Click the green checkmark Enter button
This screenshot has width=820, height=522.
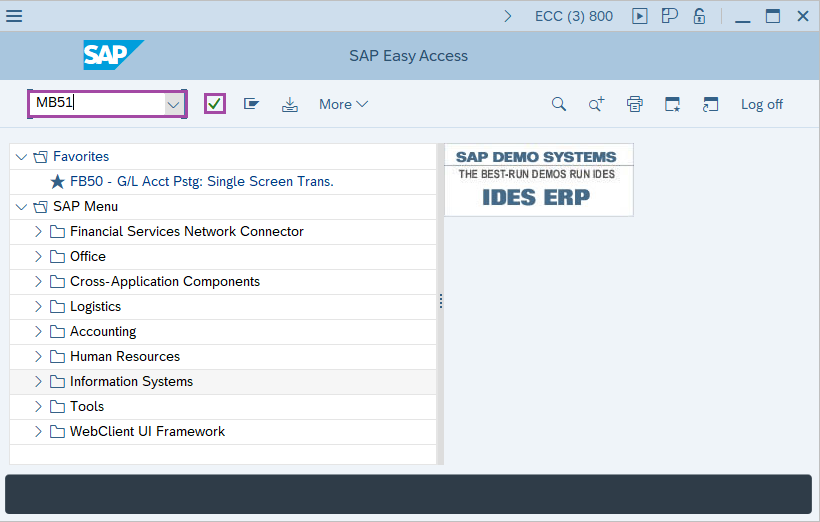click(215, 104)
